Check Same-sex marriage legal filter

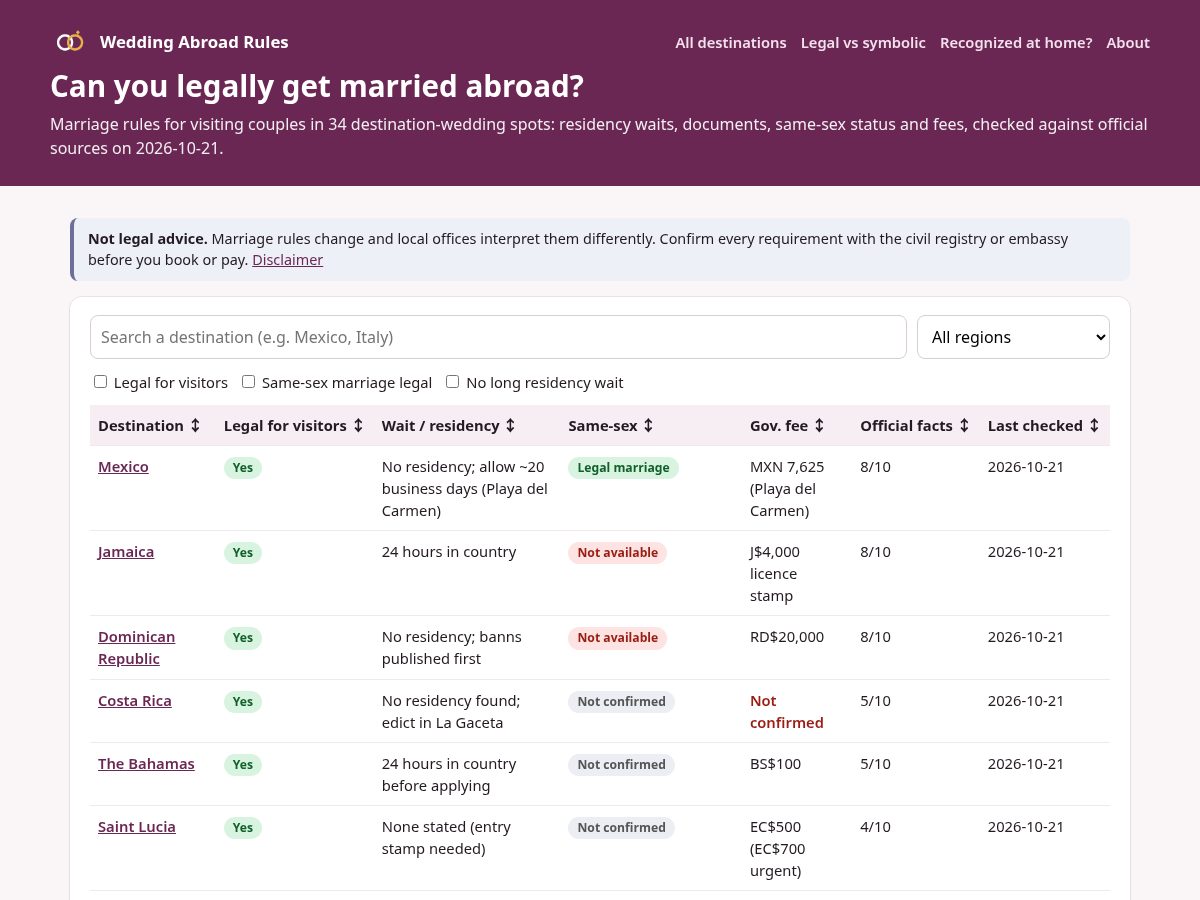coord(248,382)
